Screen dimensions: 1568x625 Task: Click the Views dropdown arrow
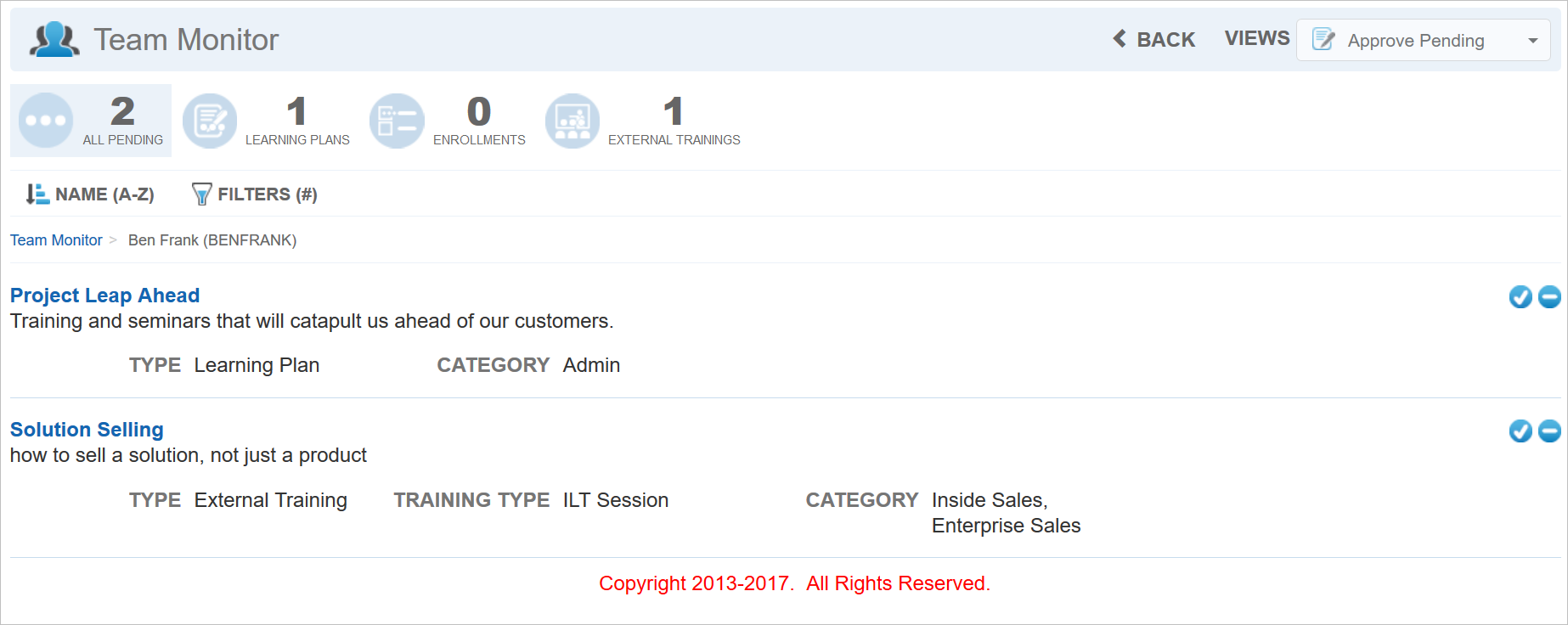tap(1533, 41)
